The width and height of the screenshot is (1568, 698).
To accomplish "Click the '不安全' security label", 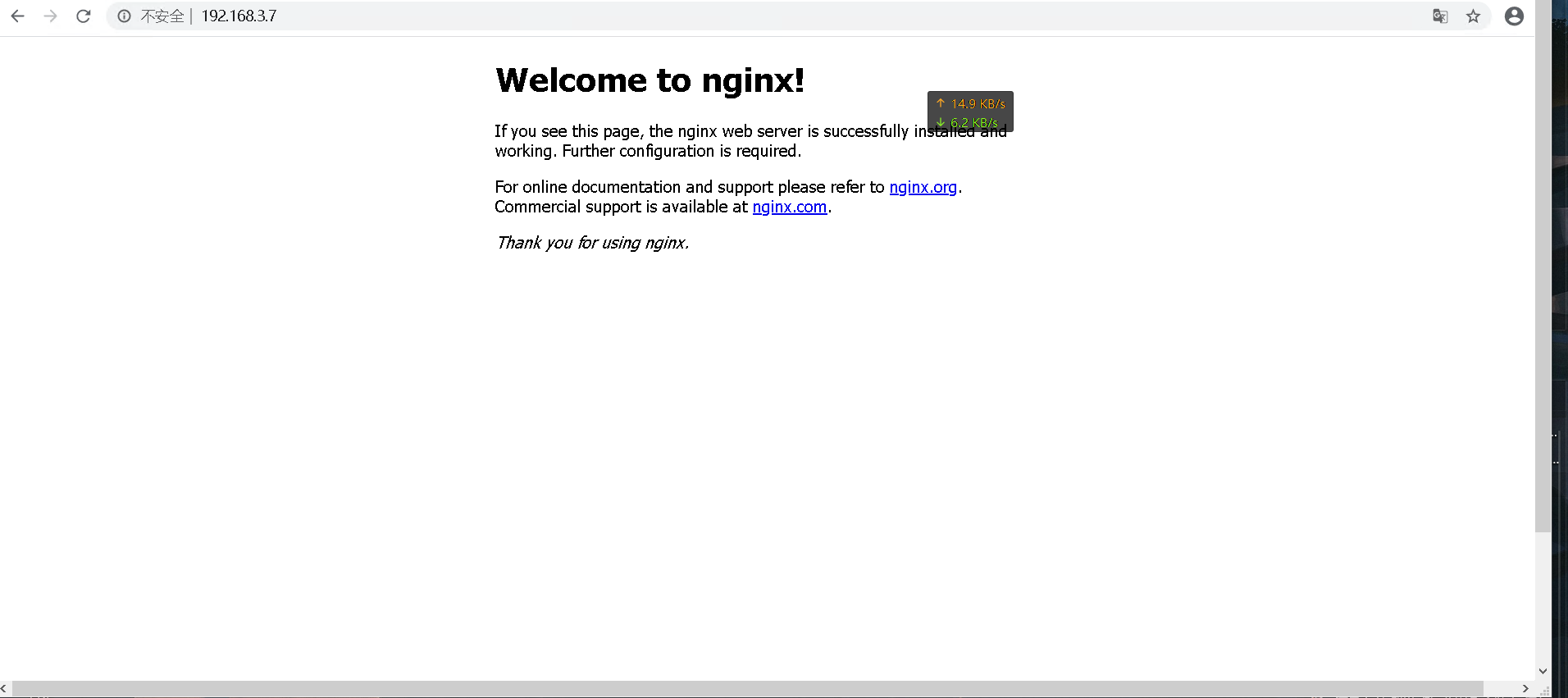I will [162, 16].
